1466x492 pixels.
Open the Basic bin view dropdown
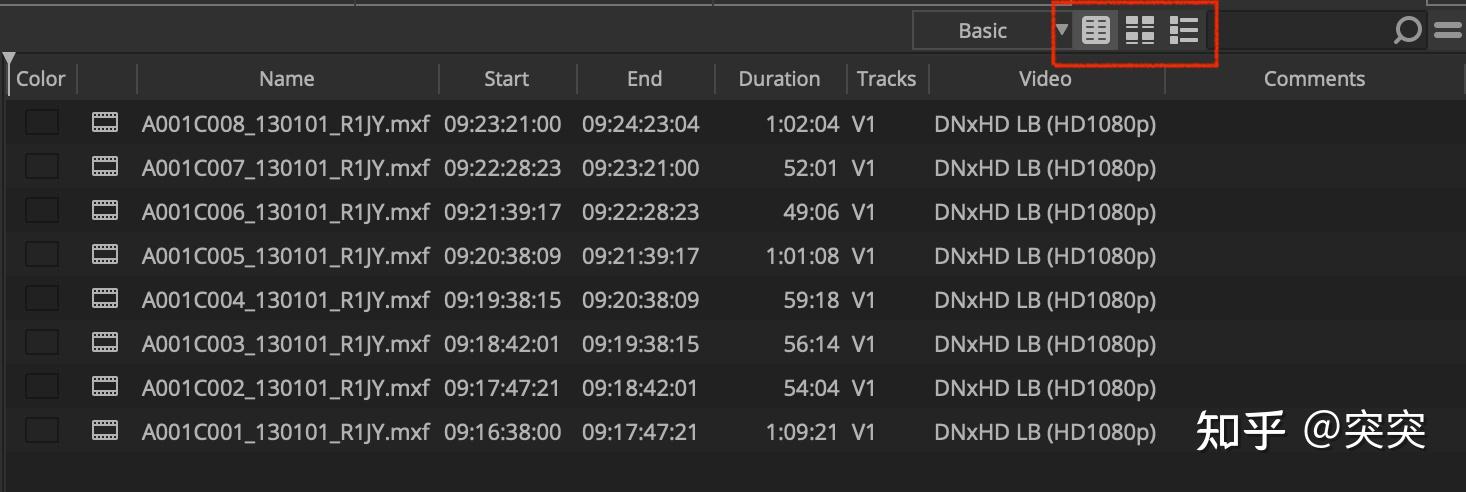982,32
